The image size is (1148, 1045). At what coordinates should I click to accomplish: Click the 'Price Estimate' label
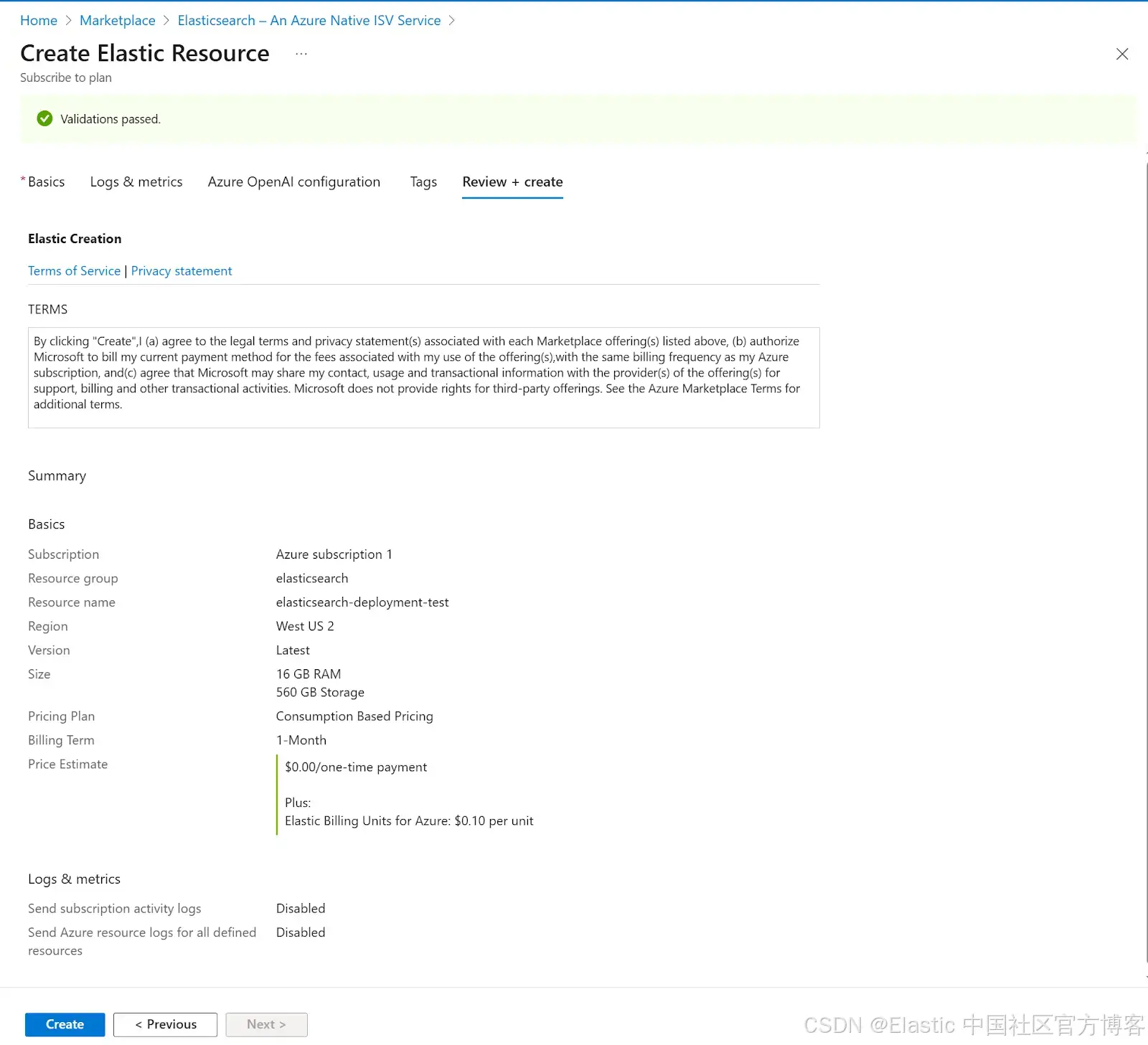coord(67,764)
